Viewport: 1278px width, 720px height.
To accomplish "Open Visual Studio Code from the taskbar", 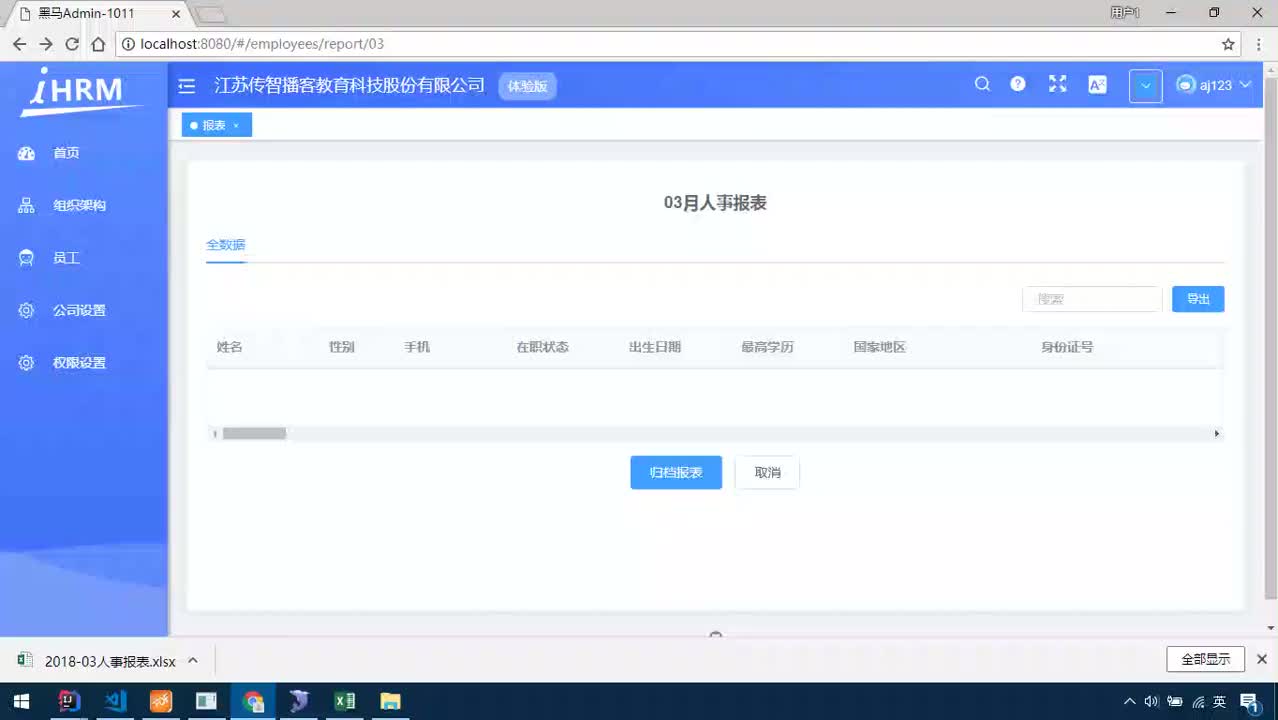I will 115,701.
